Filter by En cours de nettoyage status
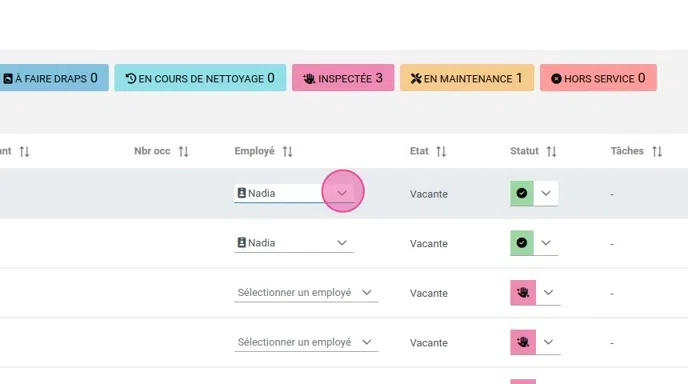The width and height of the screenshot is (688, 384). click(200, 78)
